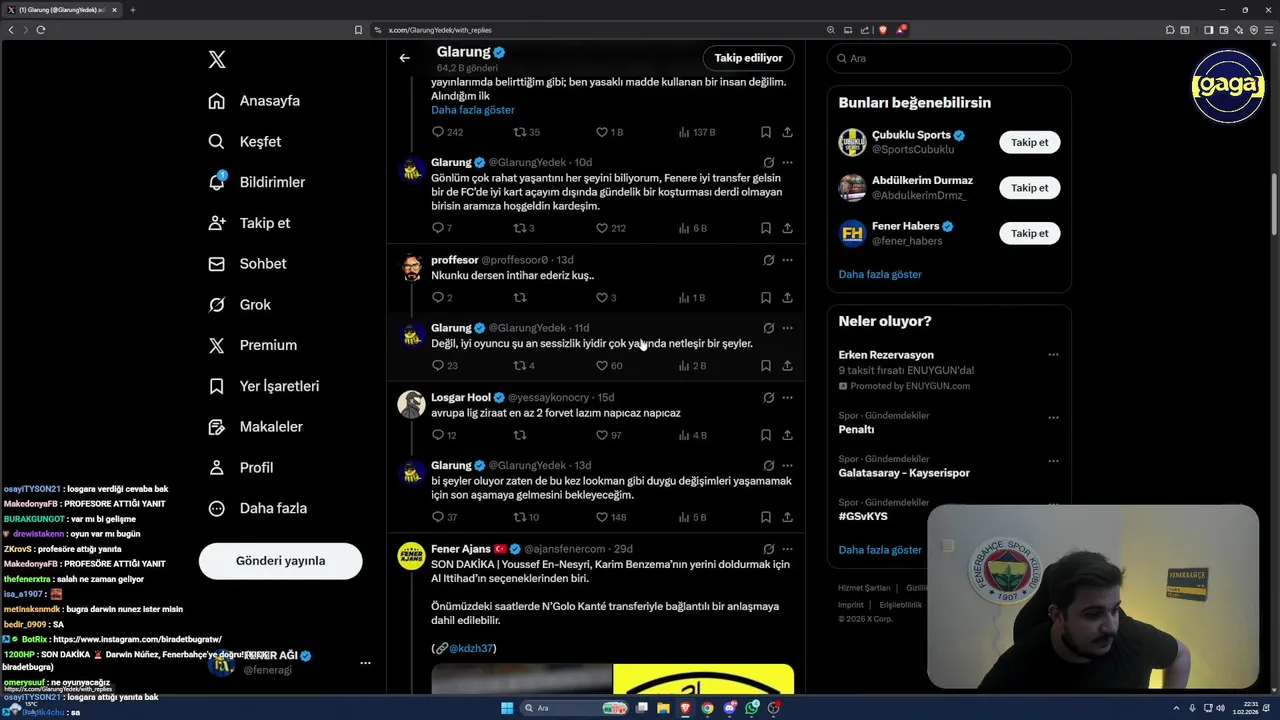Open account menu for FENER AĞI
1280x720 pixels.
pyautogui.click(x=365, y=663)
